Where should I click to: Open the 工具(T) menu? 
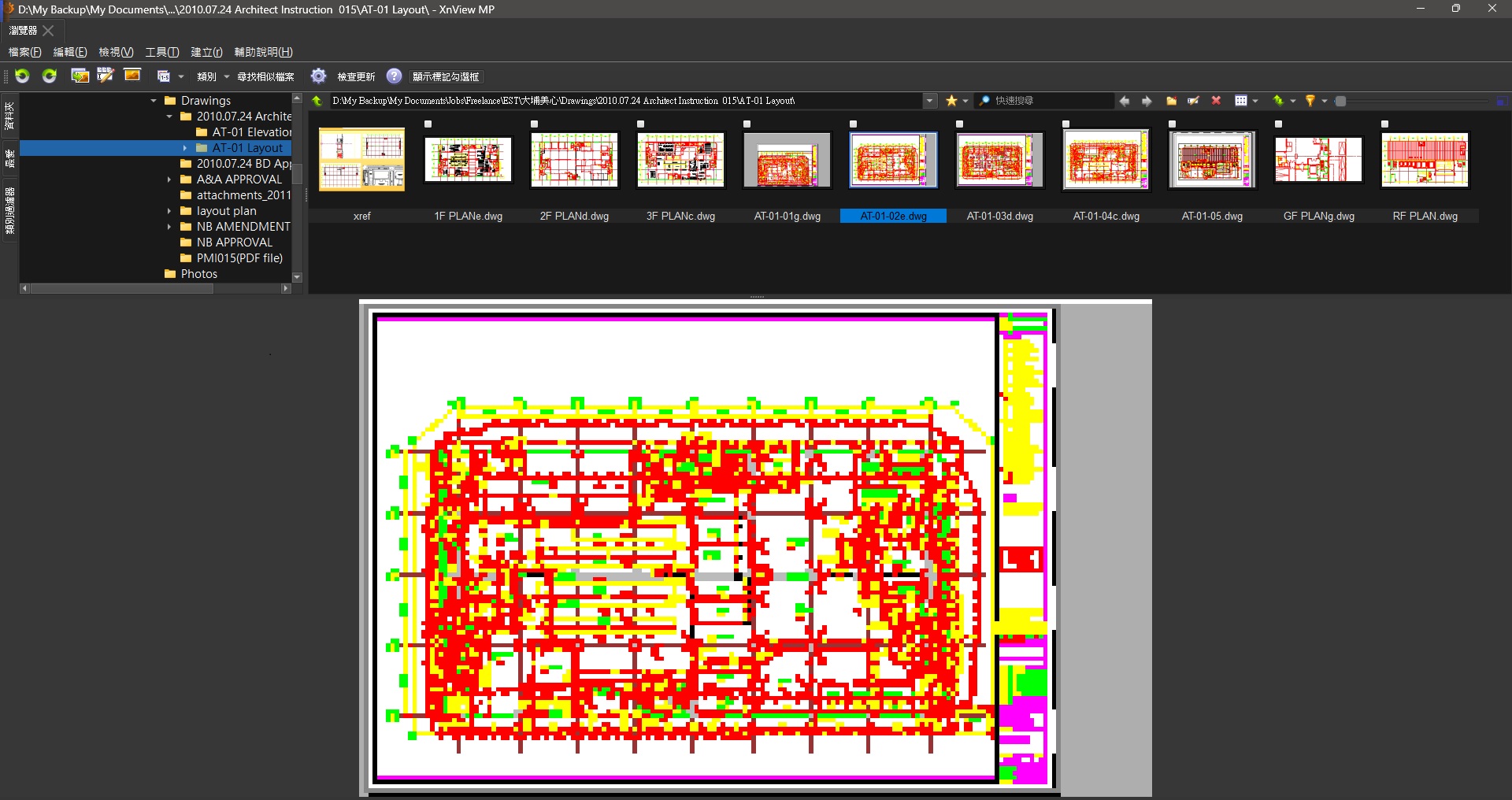[x=161, y=52]
